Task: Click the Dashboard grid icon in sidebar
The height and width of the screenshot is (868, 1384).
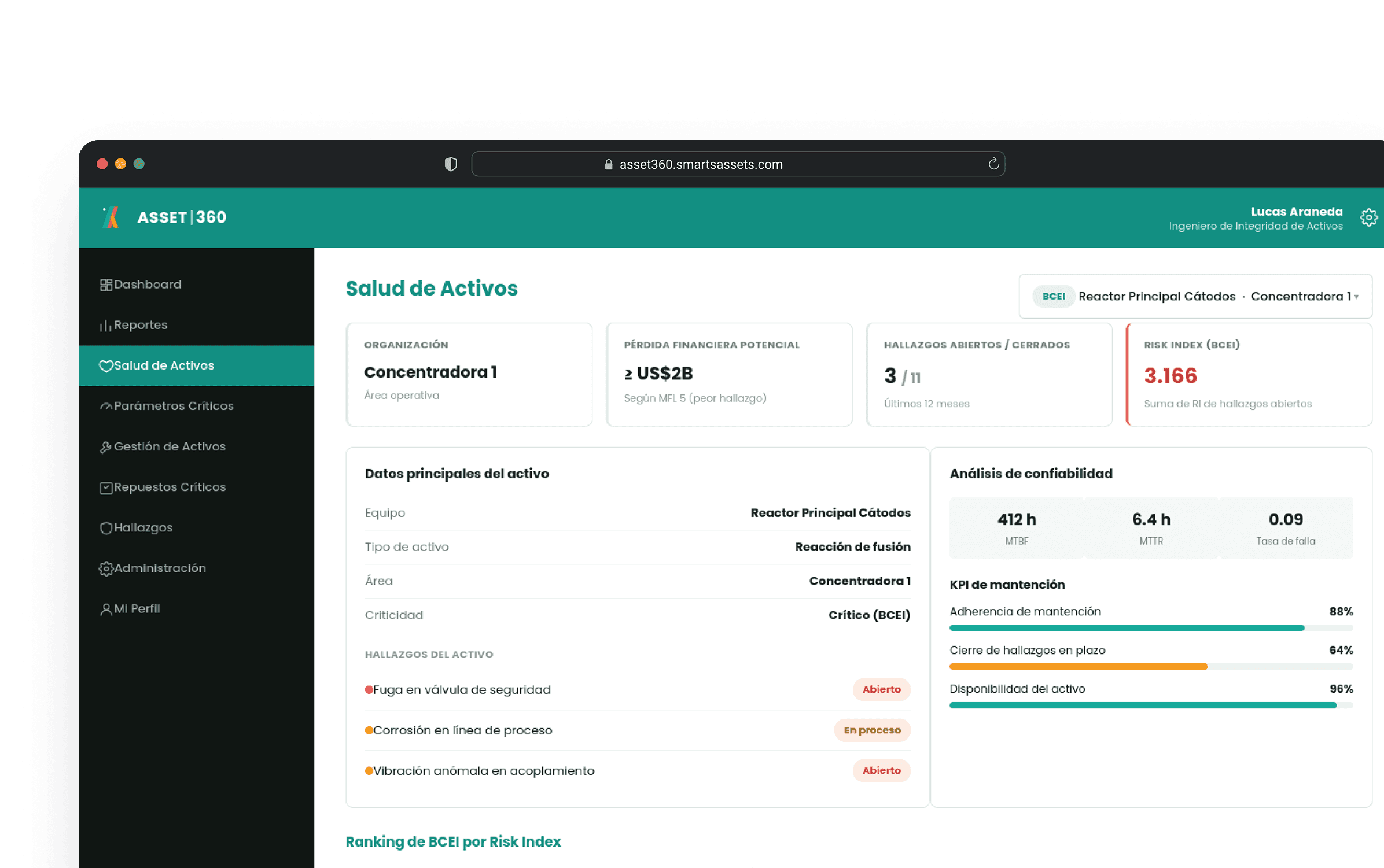Action: tap(106, 285)
